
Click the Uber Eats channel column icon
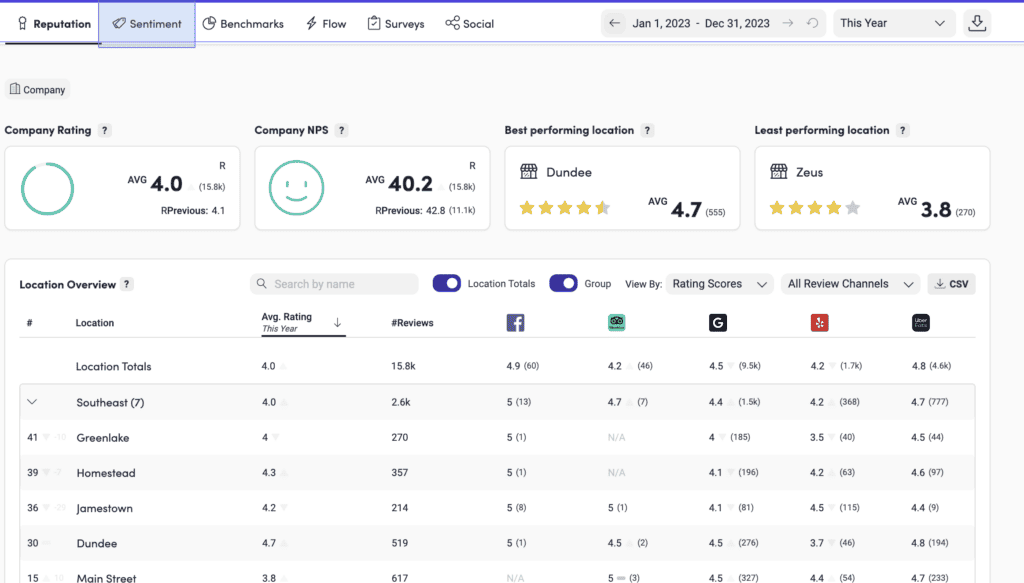coord(921,323)
